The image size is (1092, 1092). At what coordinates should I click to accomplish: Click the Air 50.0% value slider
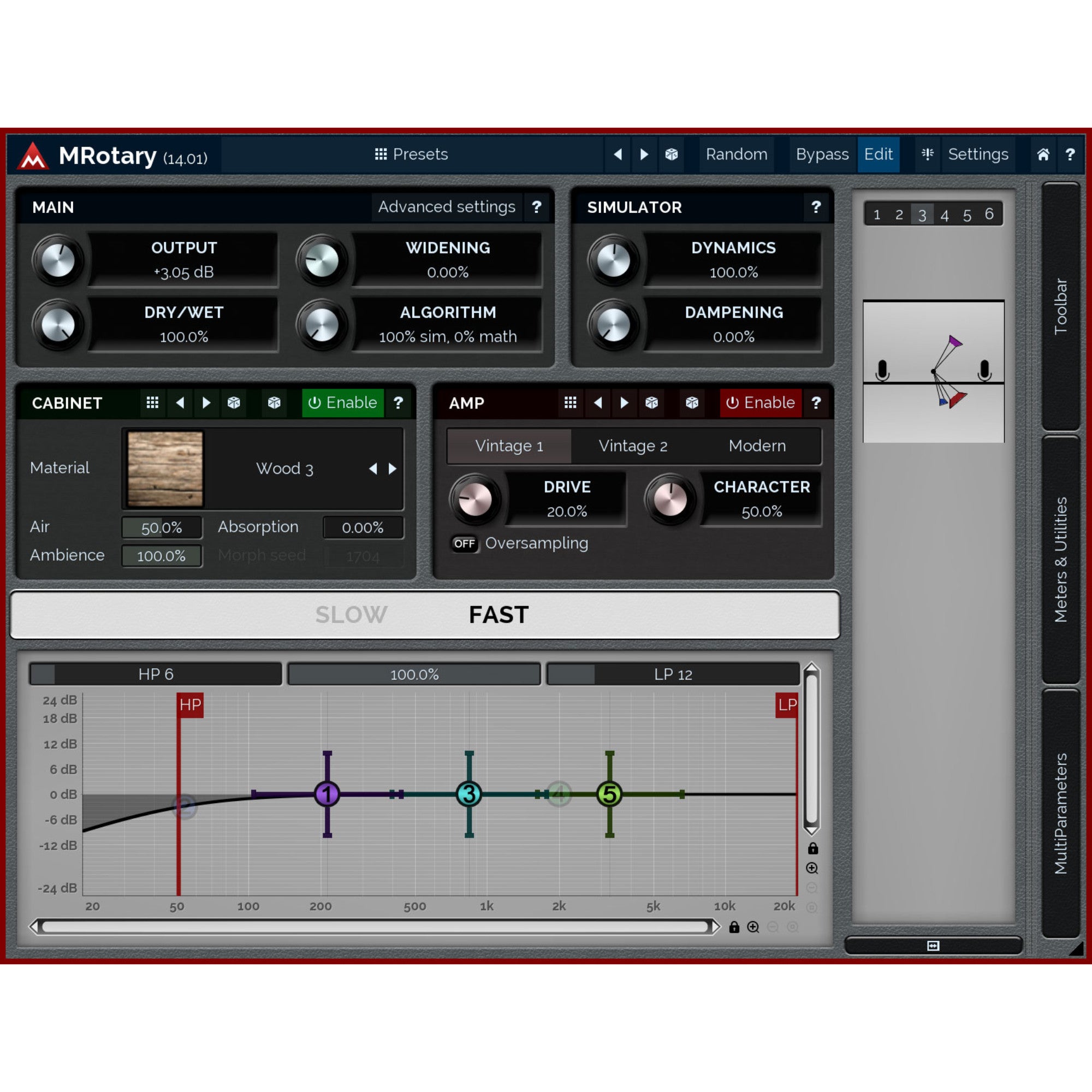162,527
